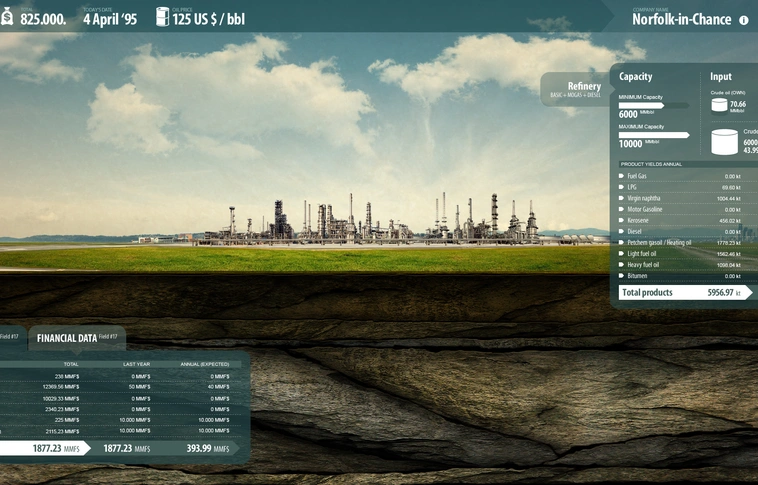Click the arrow bullet beside Fuel Gas
This screenshot has width=758, height=485.
click(622, 176)
